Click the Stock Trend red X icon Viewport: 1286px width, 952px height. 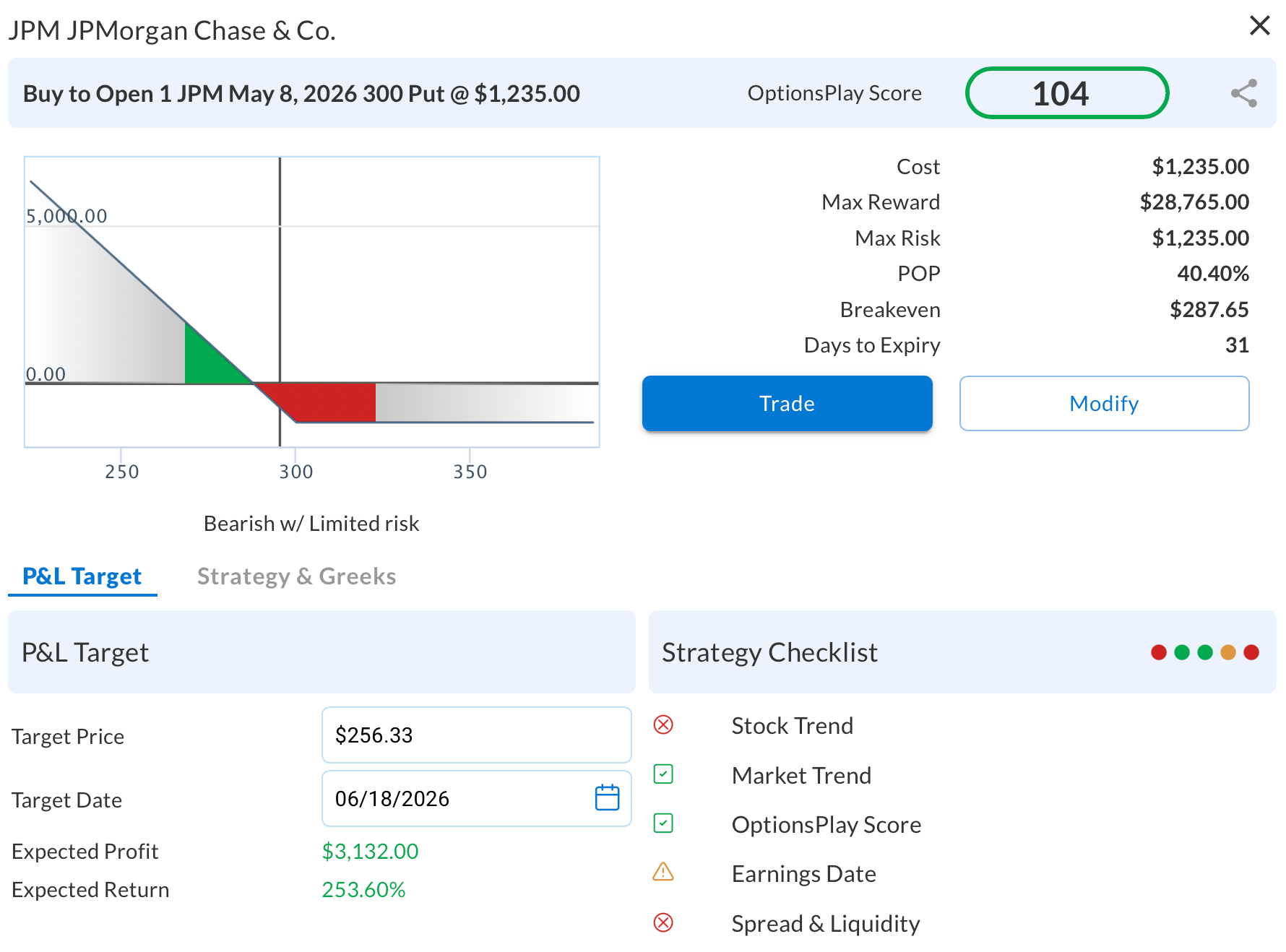click(663, 724)
